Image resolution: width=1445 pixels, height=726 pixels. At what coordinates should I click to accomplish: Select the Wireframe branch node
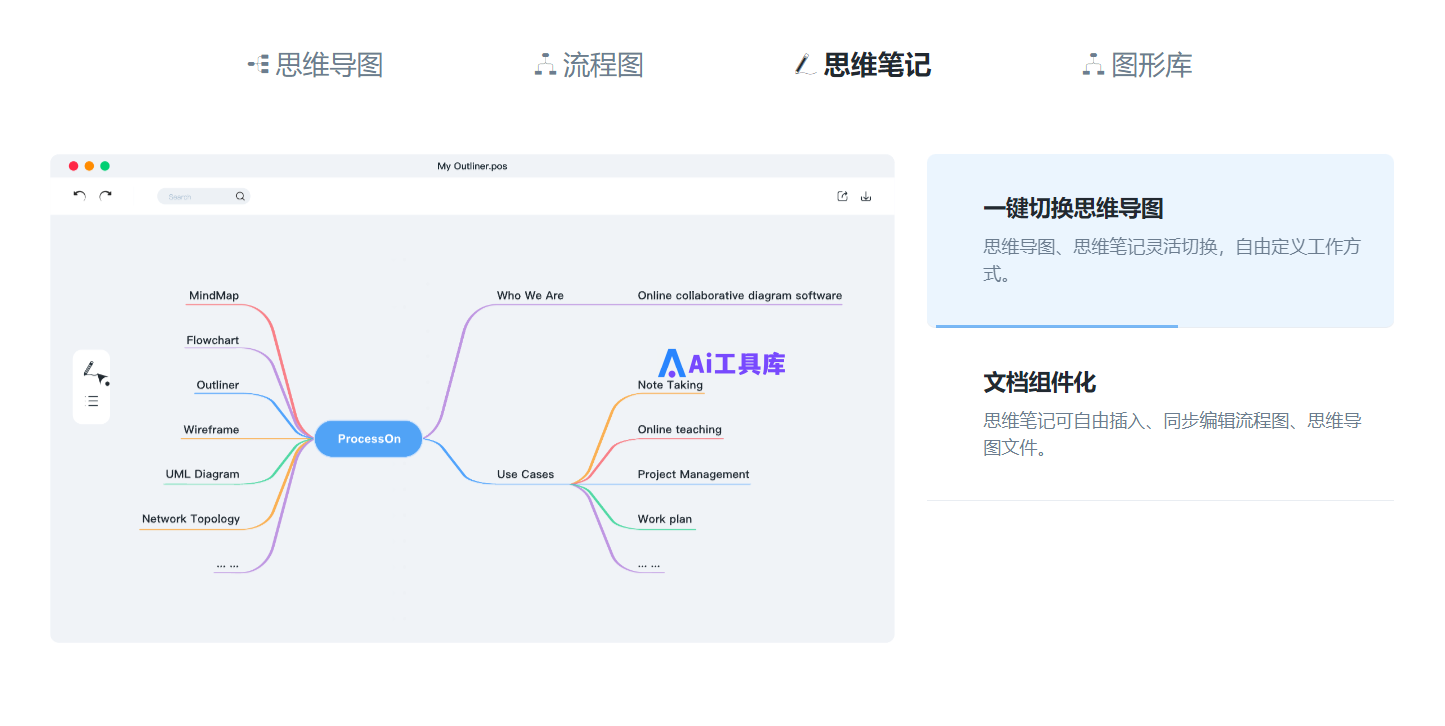click(211, 430)
